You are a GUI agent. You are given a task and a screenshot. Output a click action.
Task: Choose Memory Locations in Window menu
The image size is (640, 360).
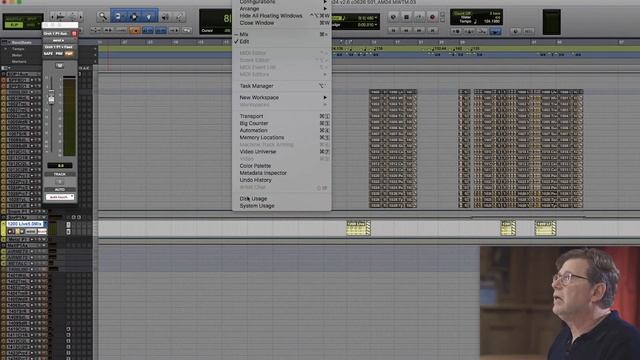click(262, 138)
